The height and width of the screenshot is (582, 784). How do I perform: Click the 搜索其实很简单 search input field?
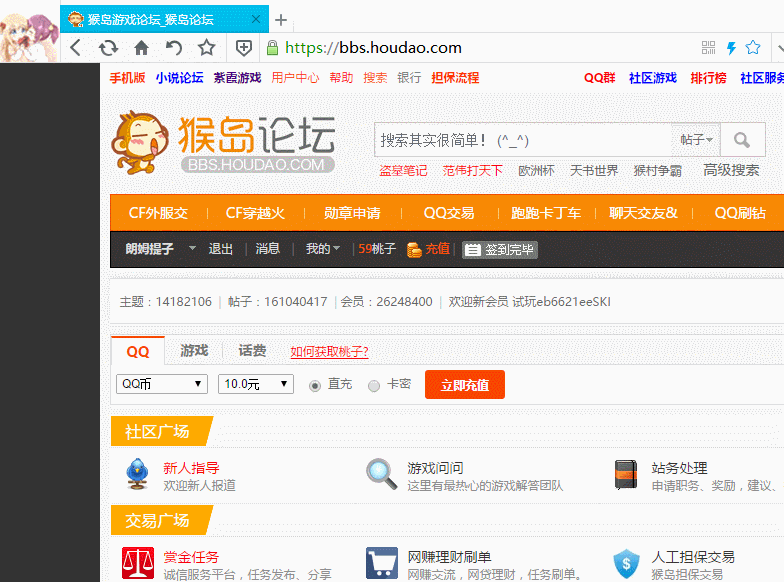(522, 140)
